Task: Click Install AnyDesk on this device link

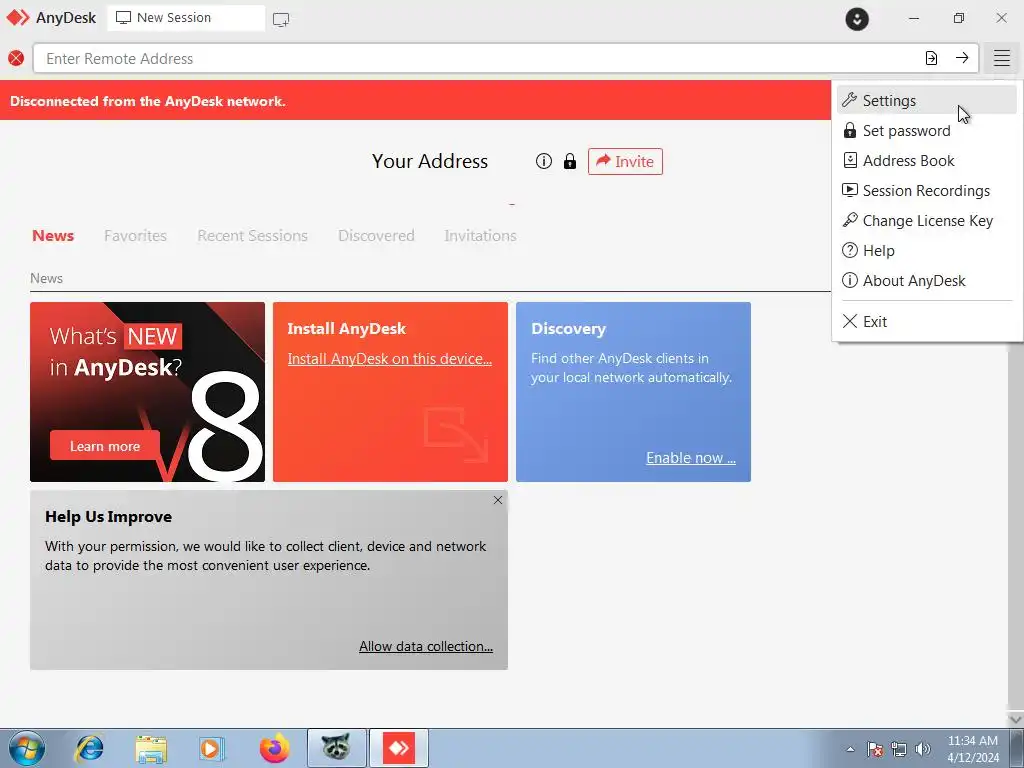Action: click(389, 359)
